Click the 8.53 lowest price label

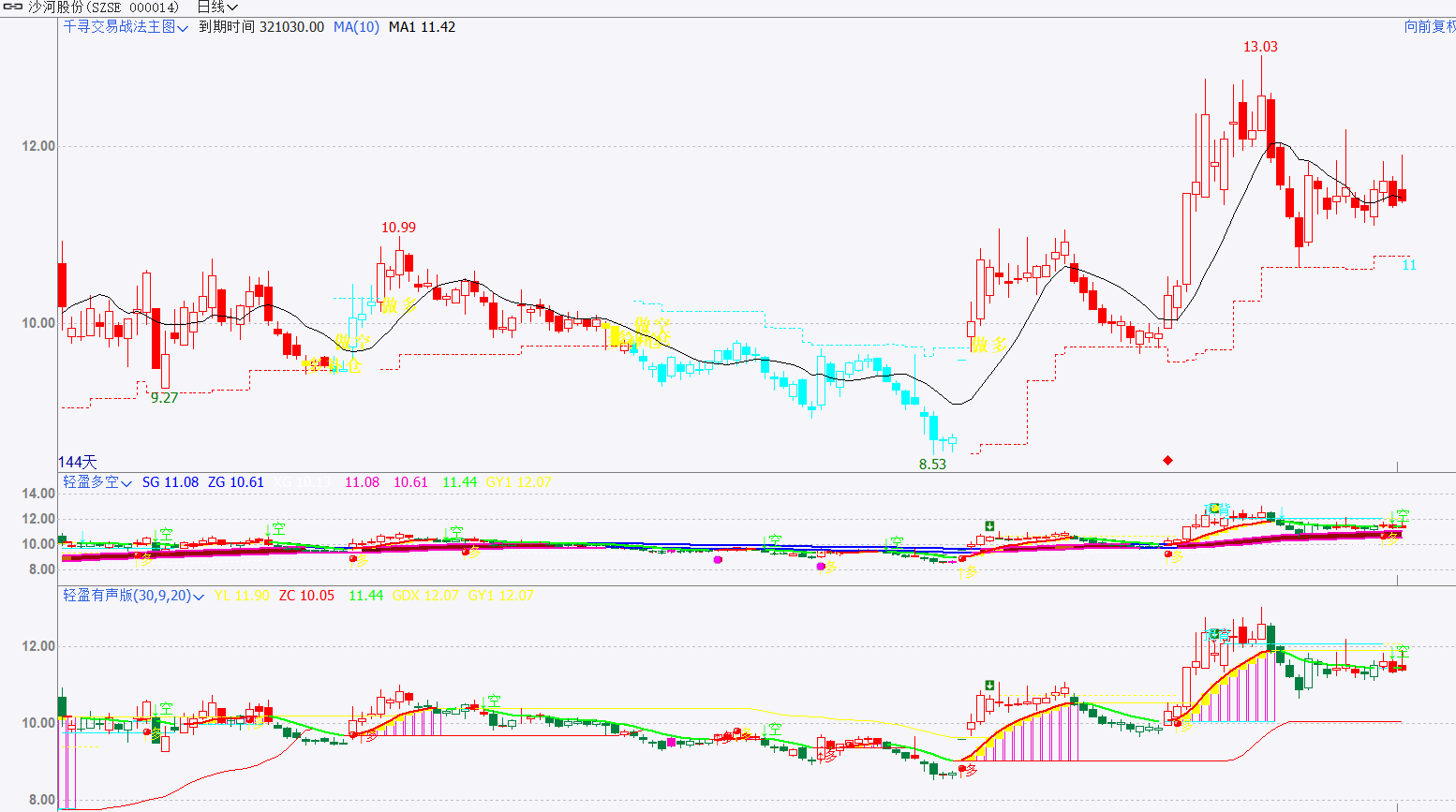click(x=932, y=465)
